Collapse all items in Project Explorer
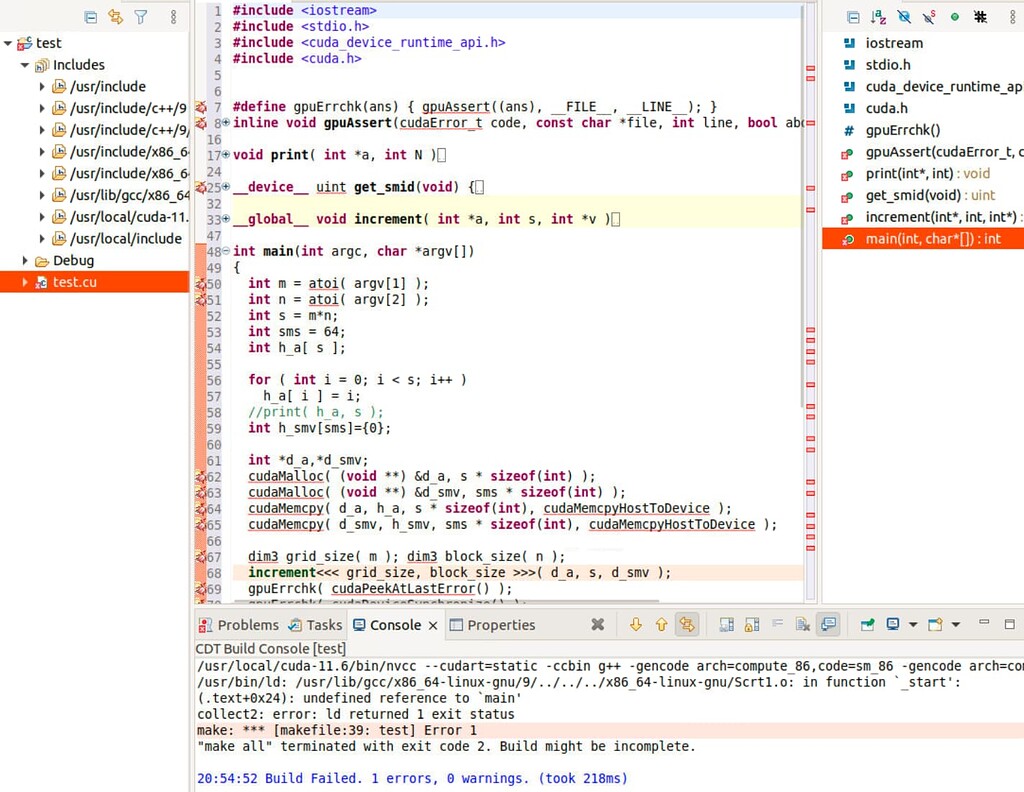Image resolution: width=1024 pixels, height=792 pixels. [x=91, y=17]
